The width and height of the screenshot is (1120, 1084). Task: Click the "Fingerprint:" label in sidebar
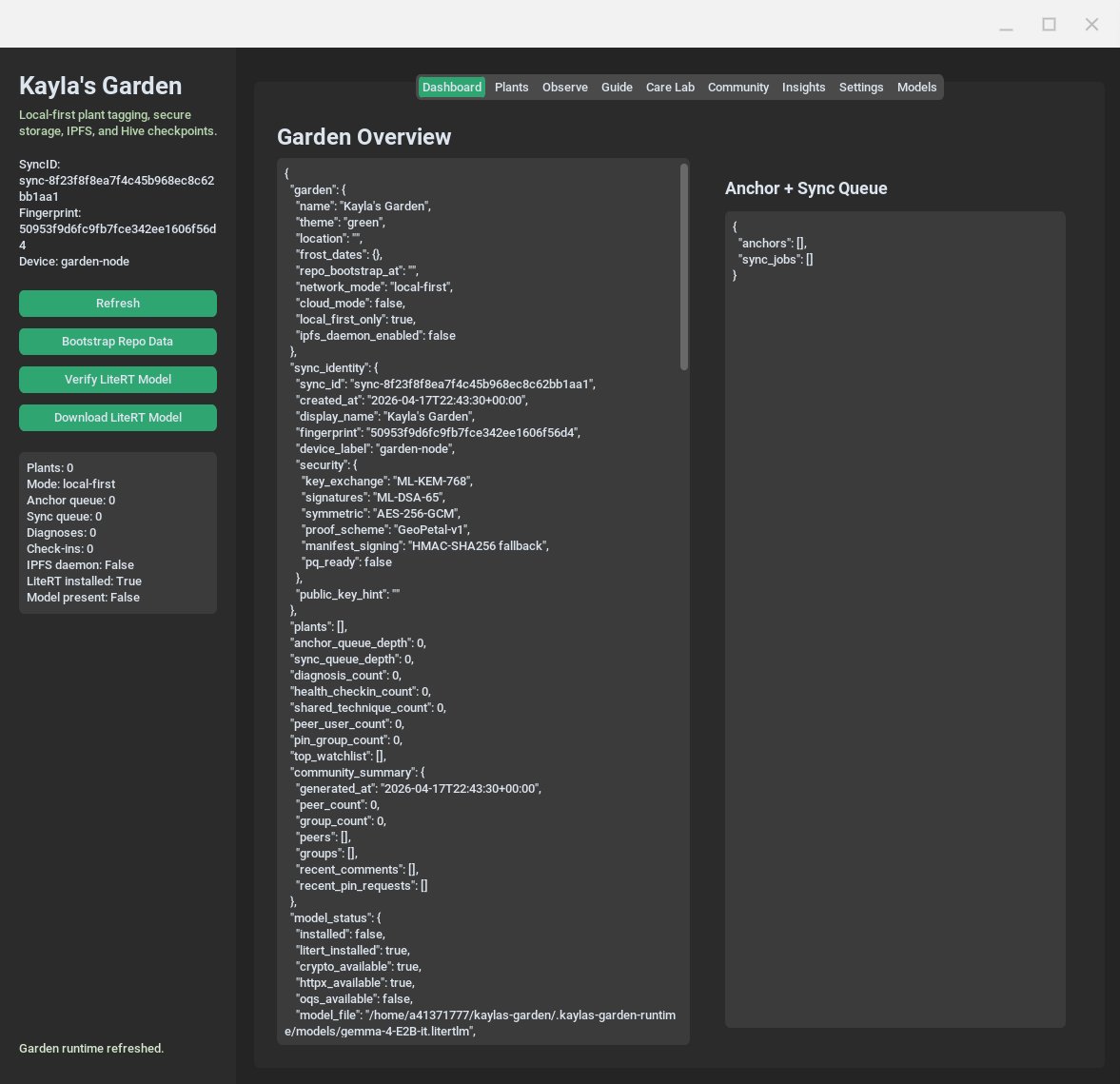[50, 213]
